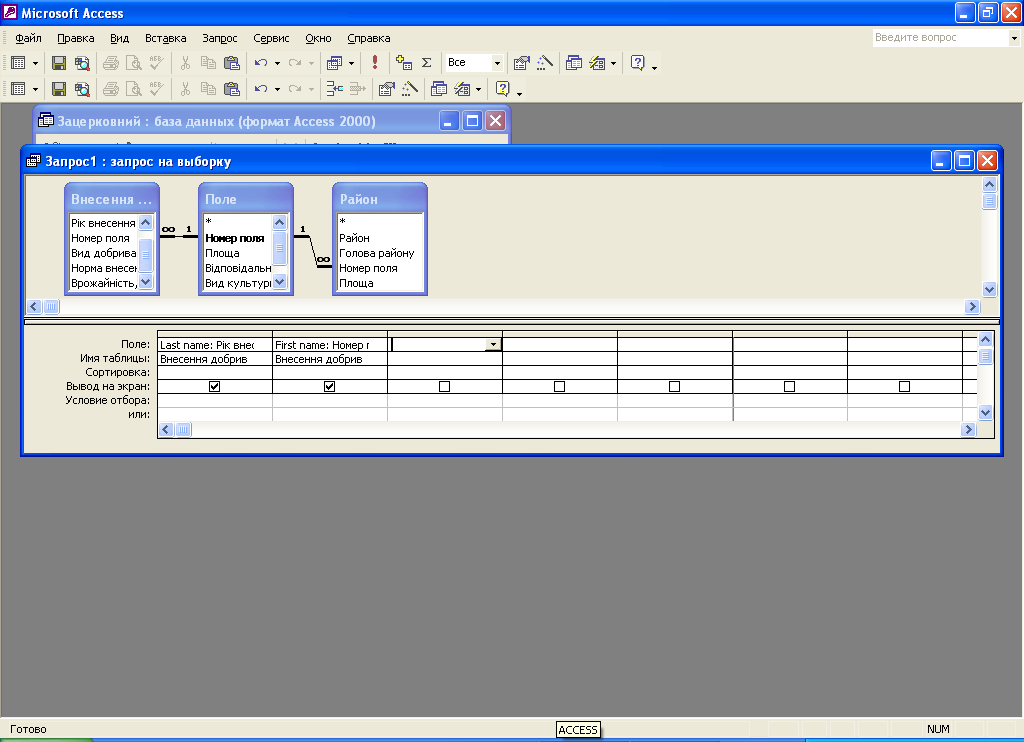The image size is (1024, 742).
Task: Click the table pane horizontal scrollbar thumb
Action: tap(51, 306)
